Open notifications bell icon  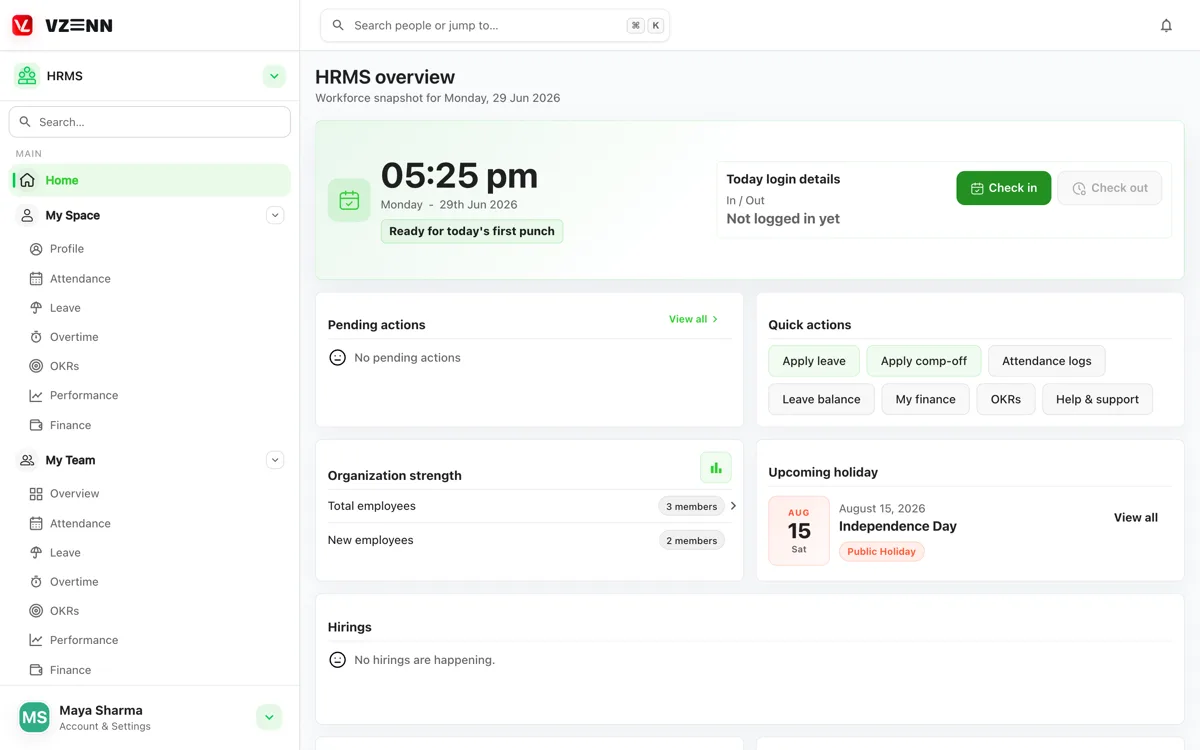tap(1166, 26)
